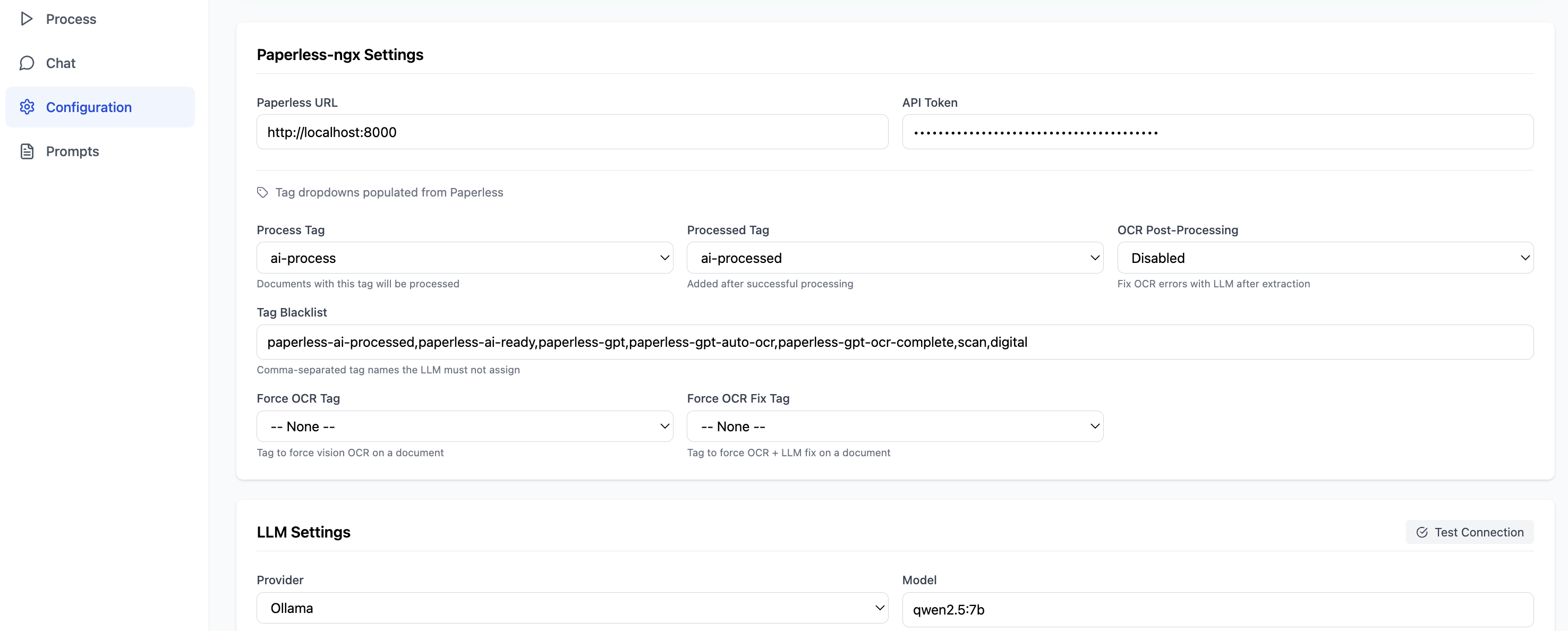Click the Configuration gear icon
This screenshot has width=1568, height=631.
tap(27, 107)
